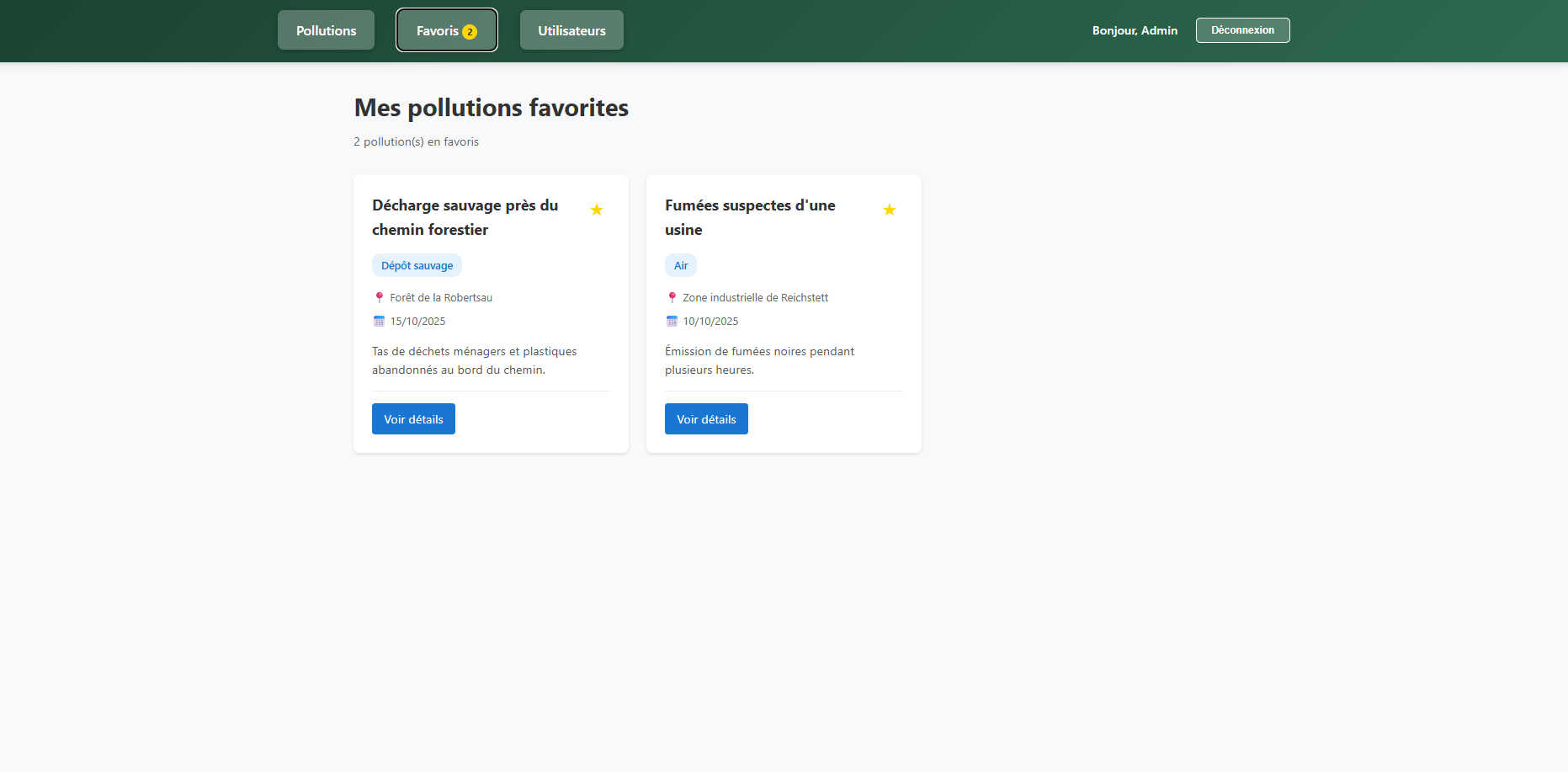Select the title Fumées suspectes d'une usine

tap(750, 217)
